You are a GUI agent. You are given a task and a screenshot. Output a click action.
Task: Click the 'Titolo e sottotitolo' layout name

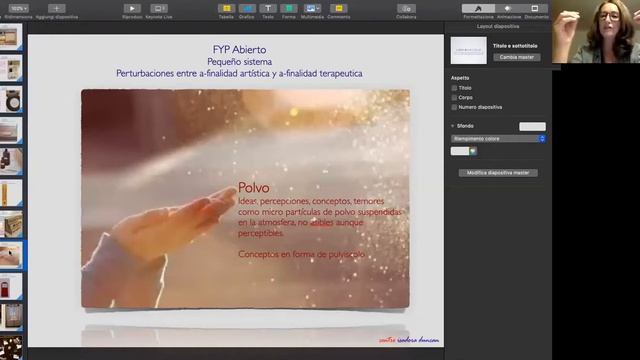[x=515, y=46]
